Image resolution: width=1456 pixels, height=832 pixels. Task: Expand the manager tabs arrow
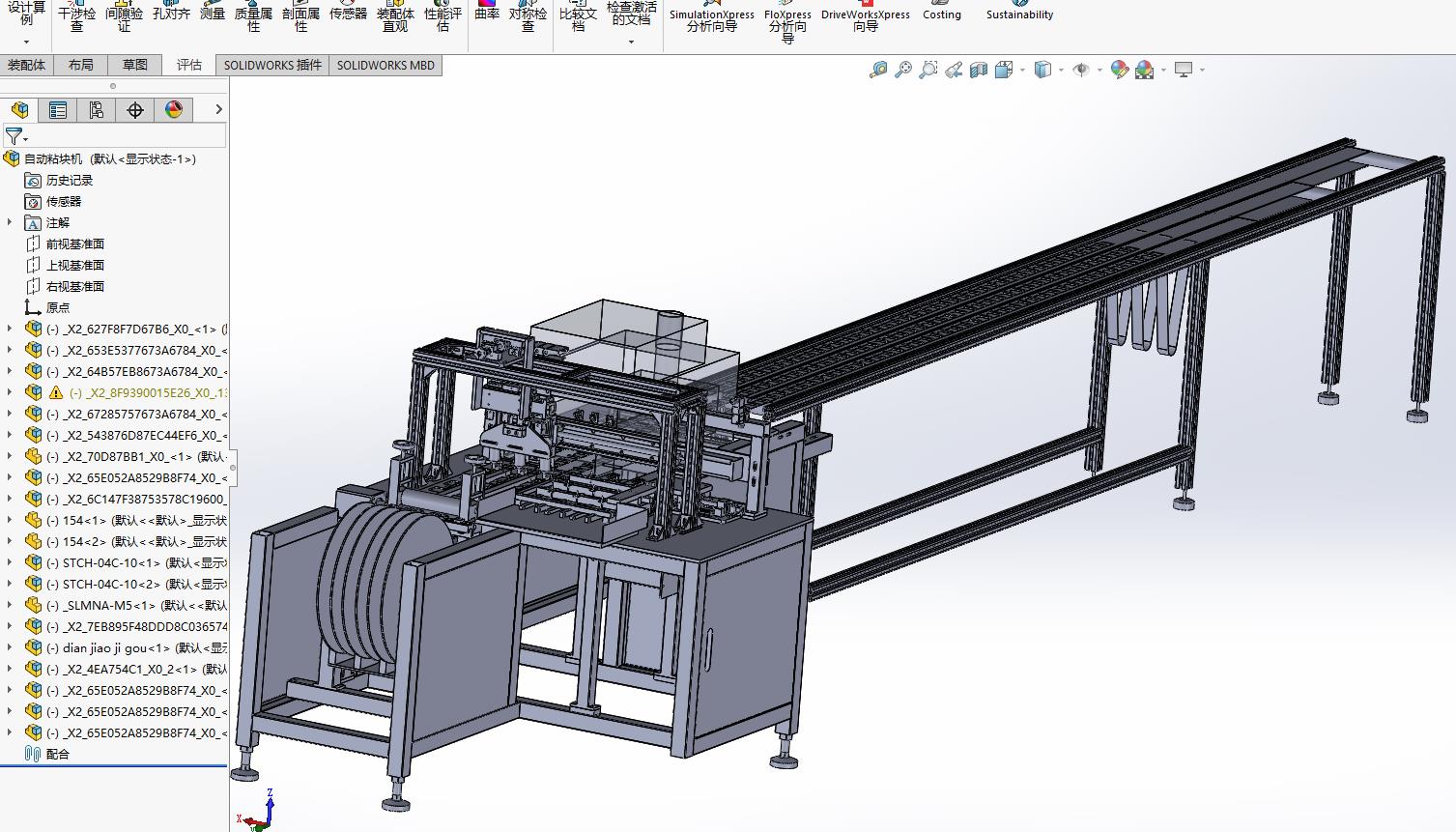point(218,110)
